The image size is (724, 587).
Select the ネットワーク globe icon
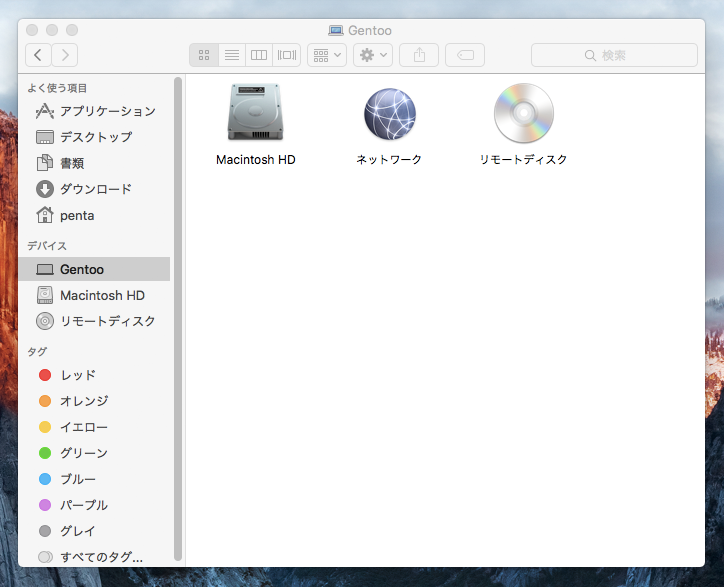390,114
